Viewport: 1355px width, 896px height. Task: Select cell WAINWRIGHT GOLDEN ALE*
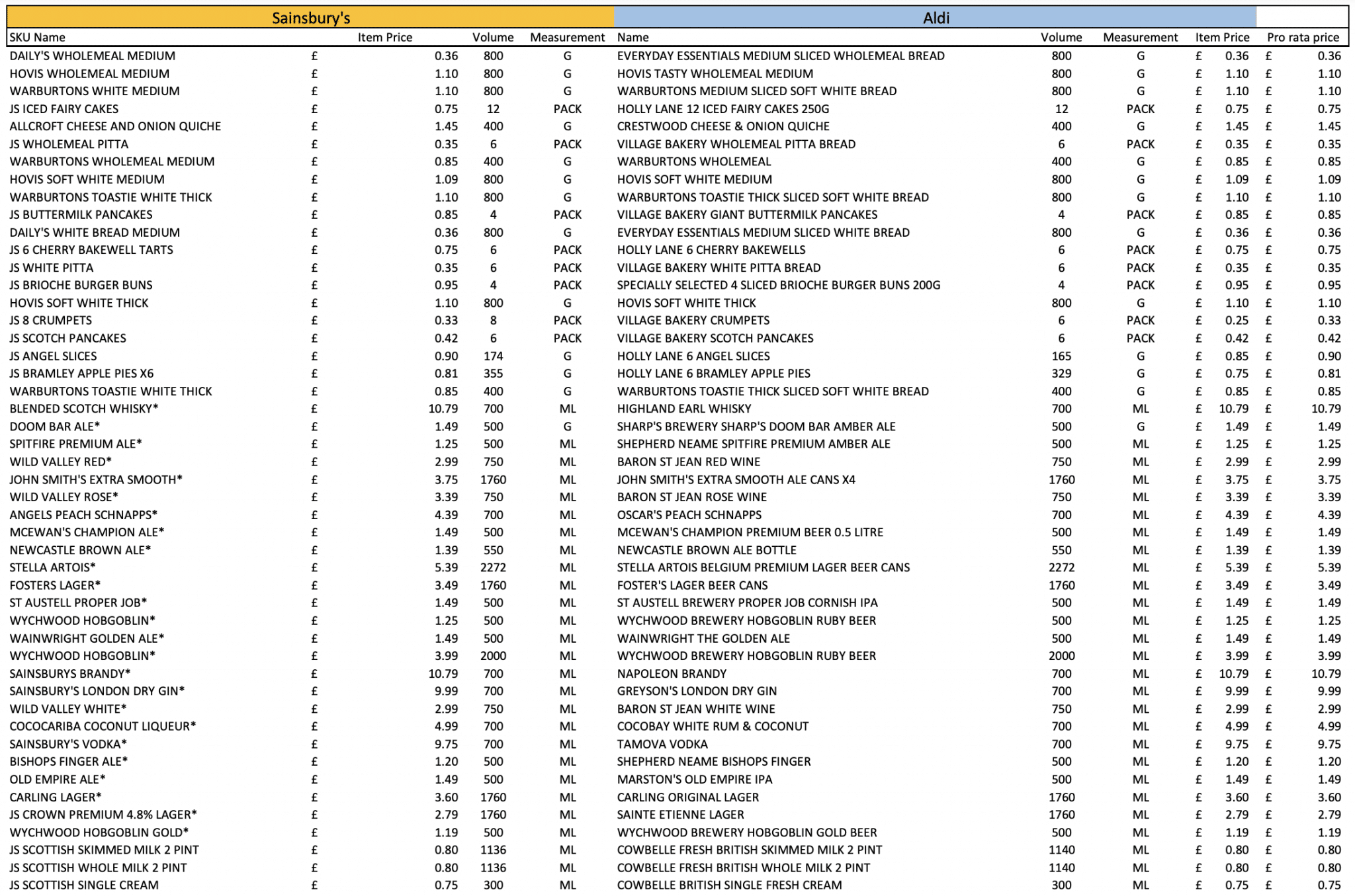(x=87, y=638)
